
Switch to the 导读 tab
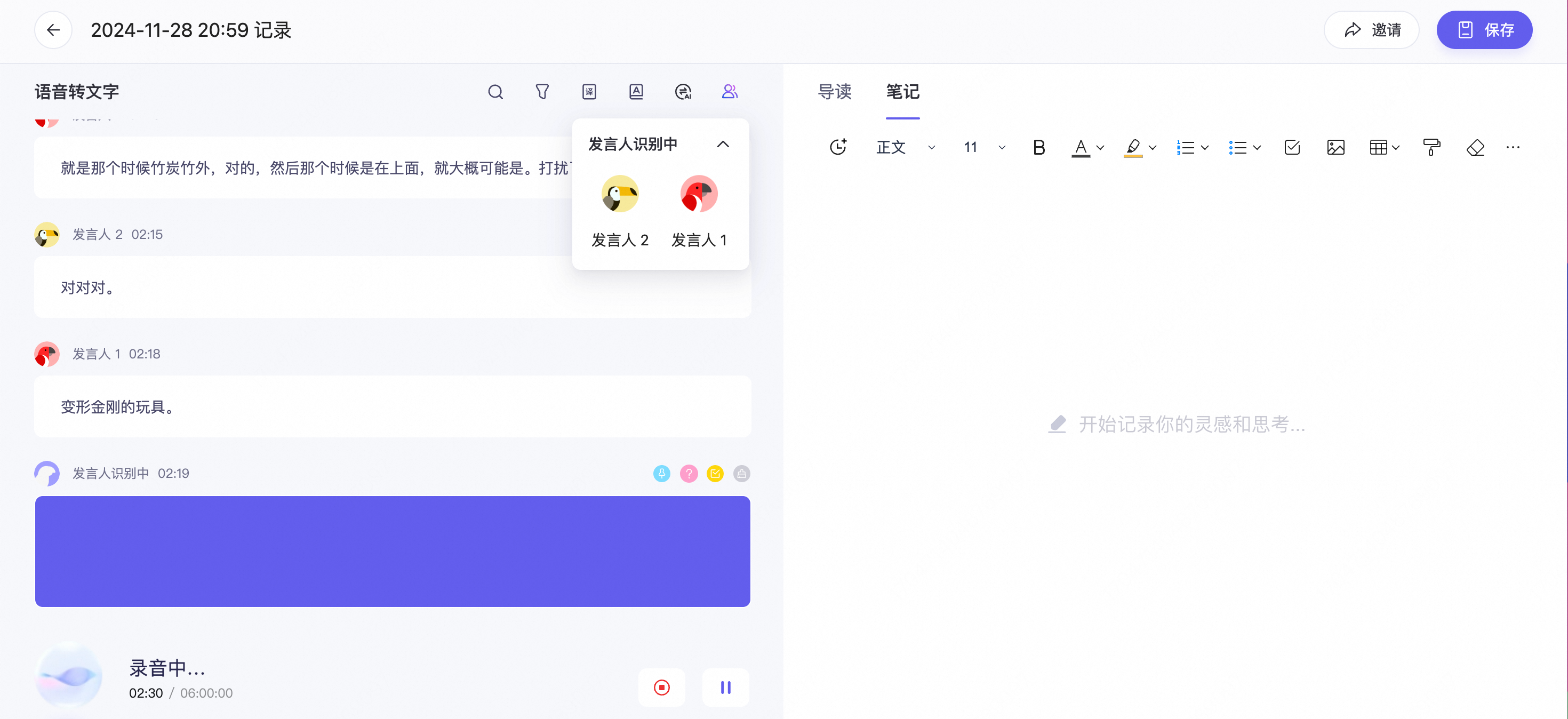[x=834, y=92]
